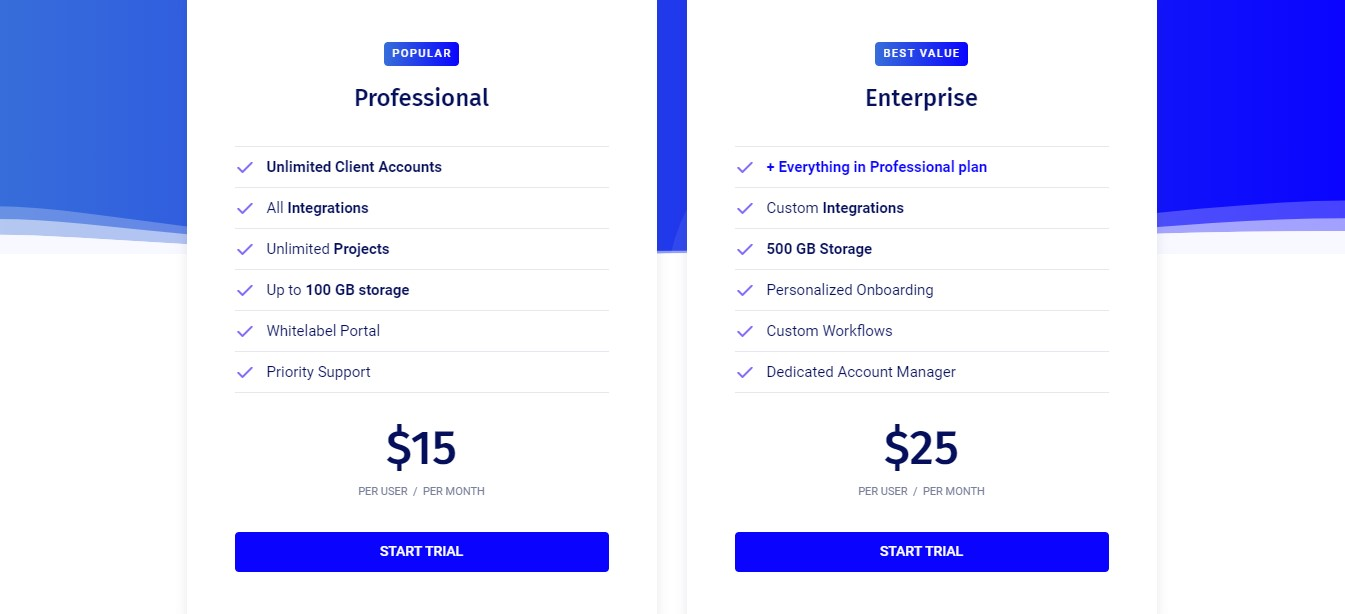Click the $25 price text
This screenshot has width=1345, height=614.
(x=921, y=448)
